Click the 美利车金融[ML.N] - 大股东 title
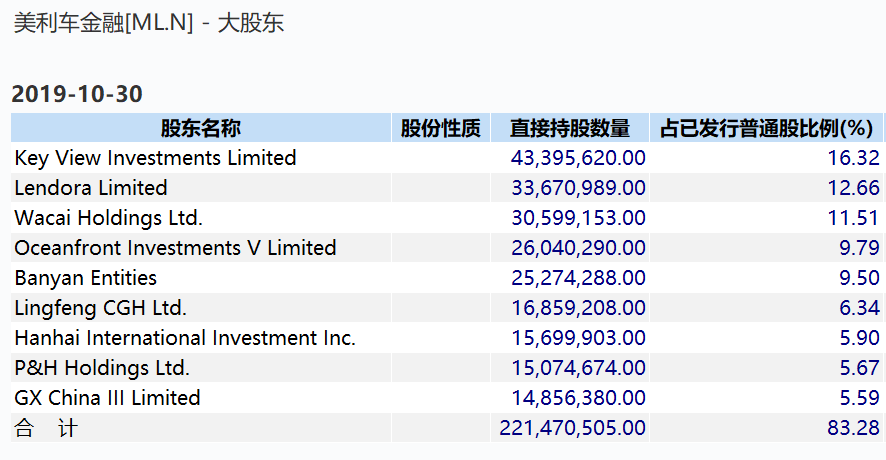Viewport: 886px width, 460px height. pos(149,23)
